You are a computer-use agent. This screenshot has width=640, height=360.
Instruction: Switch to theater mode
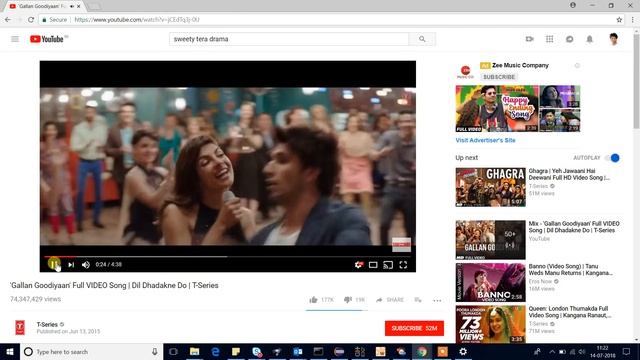coord(373,265)
